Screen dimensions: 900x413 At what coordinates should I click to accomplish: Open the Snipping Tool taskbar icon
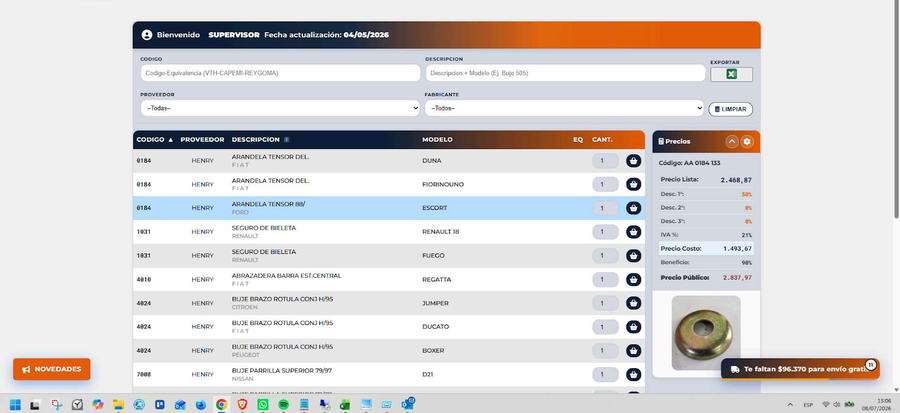click(56, 404)
